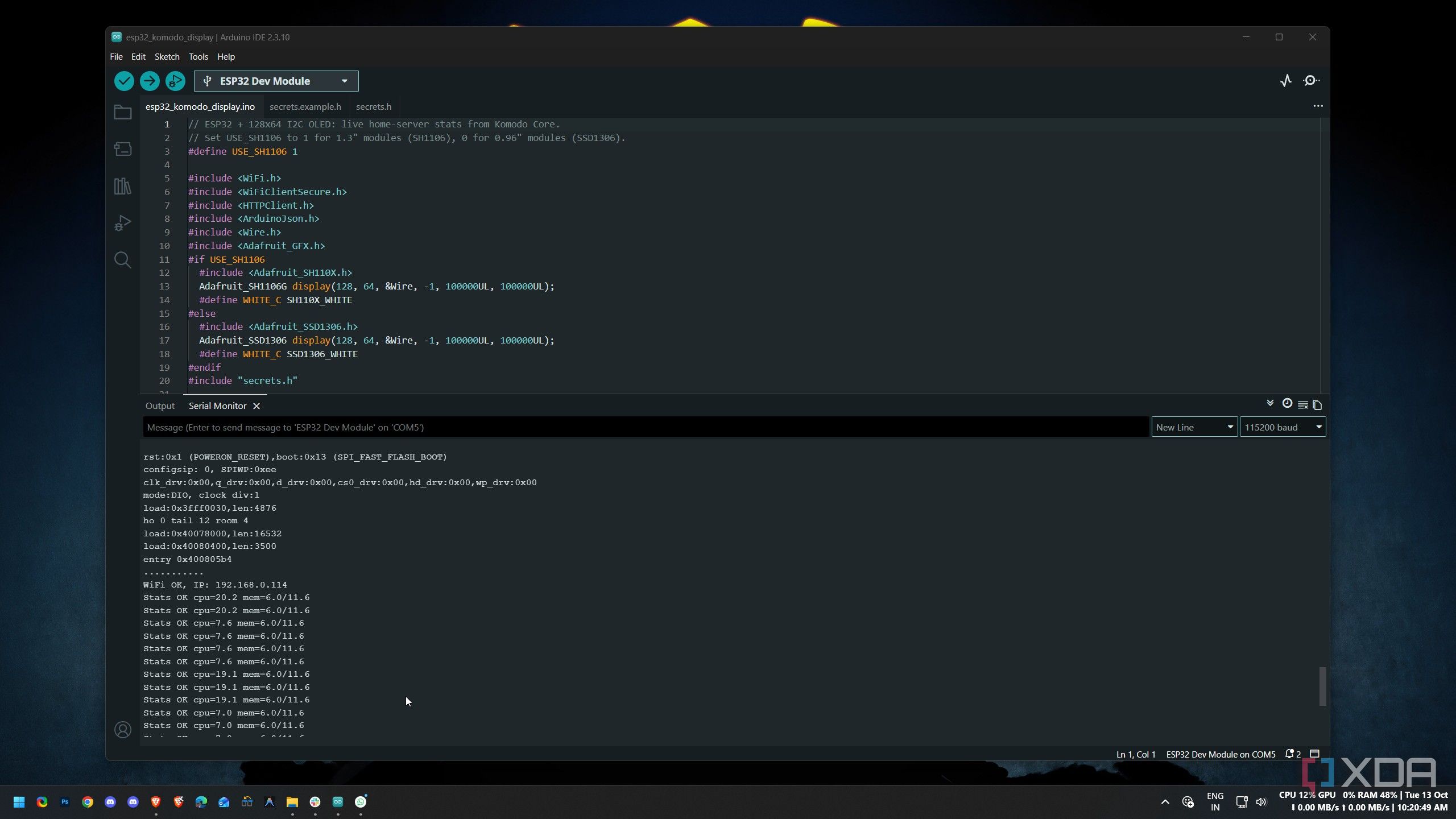Open the Search sidebar icon

coord(123,260)
